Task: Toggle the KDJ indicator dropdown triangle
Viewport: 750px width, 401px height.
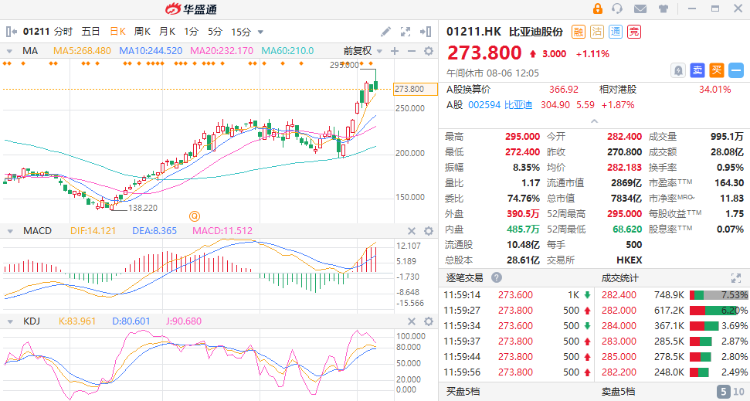Action: [x=10, y=322]
